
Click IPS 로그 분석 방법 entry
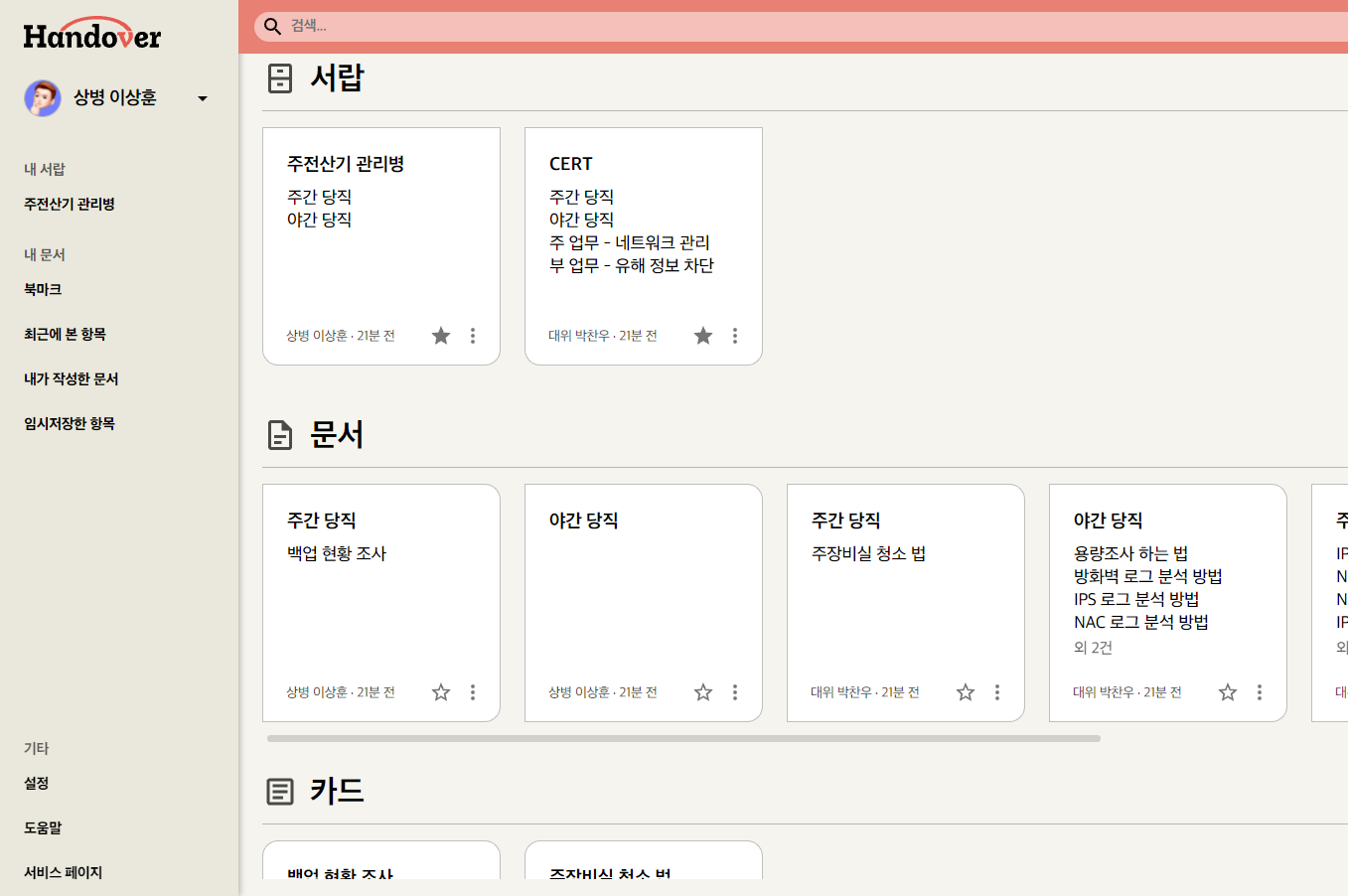click(x=1136, y=599)
